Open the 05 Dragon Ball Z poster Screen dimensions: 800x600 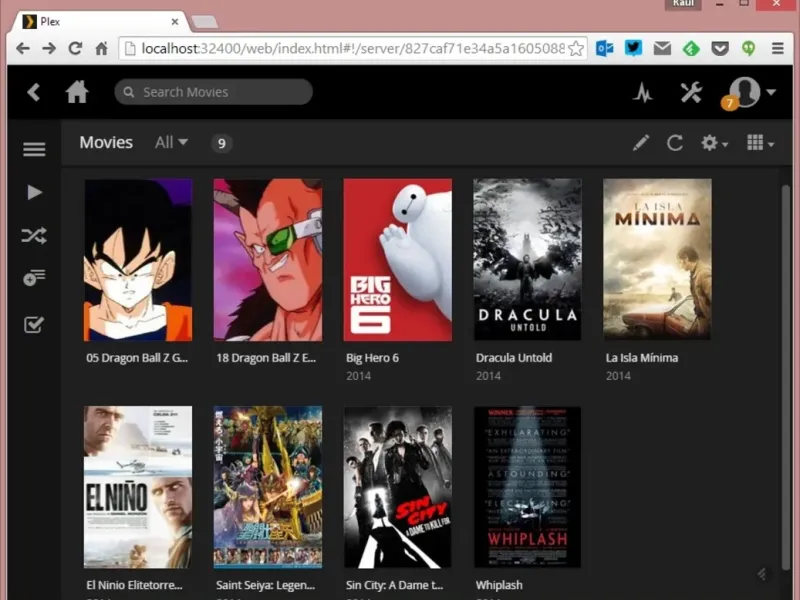(x=138, y=260)
